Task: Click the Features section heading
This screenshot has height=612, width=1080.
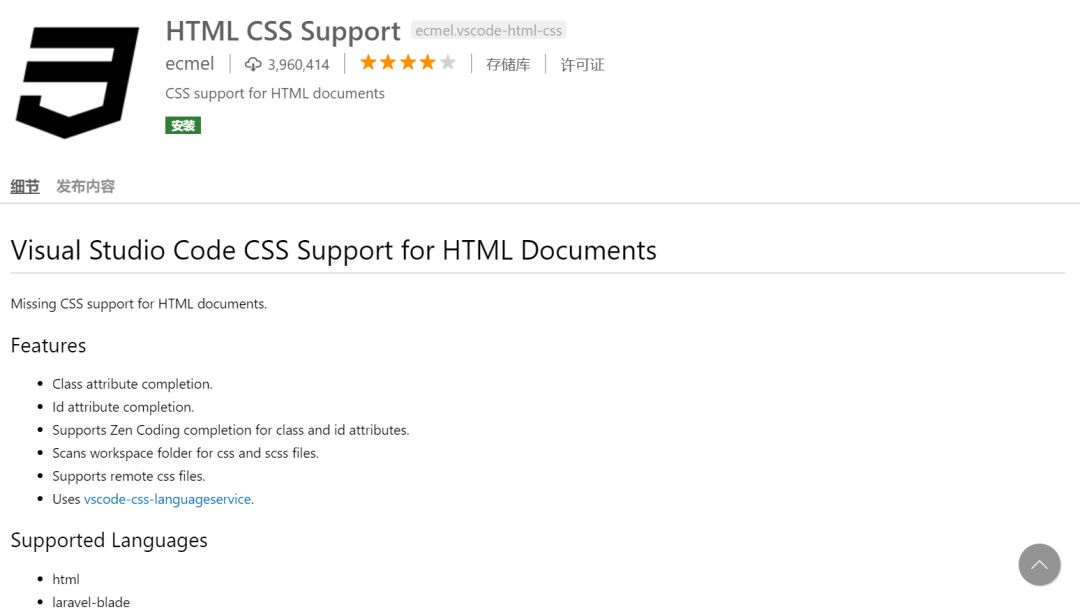Action: [x=48, y=346]
